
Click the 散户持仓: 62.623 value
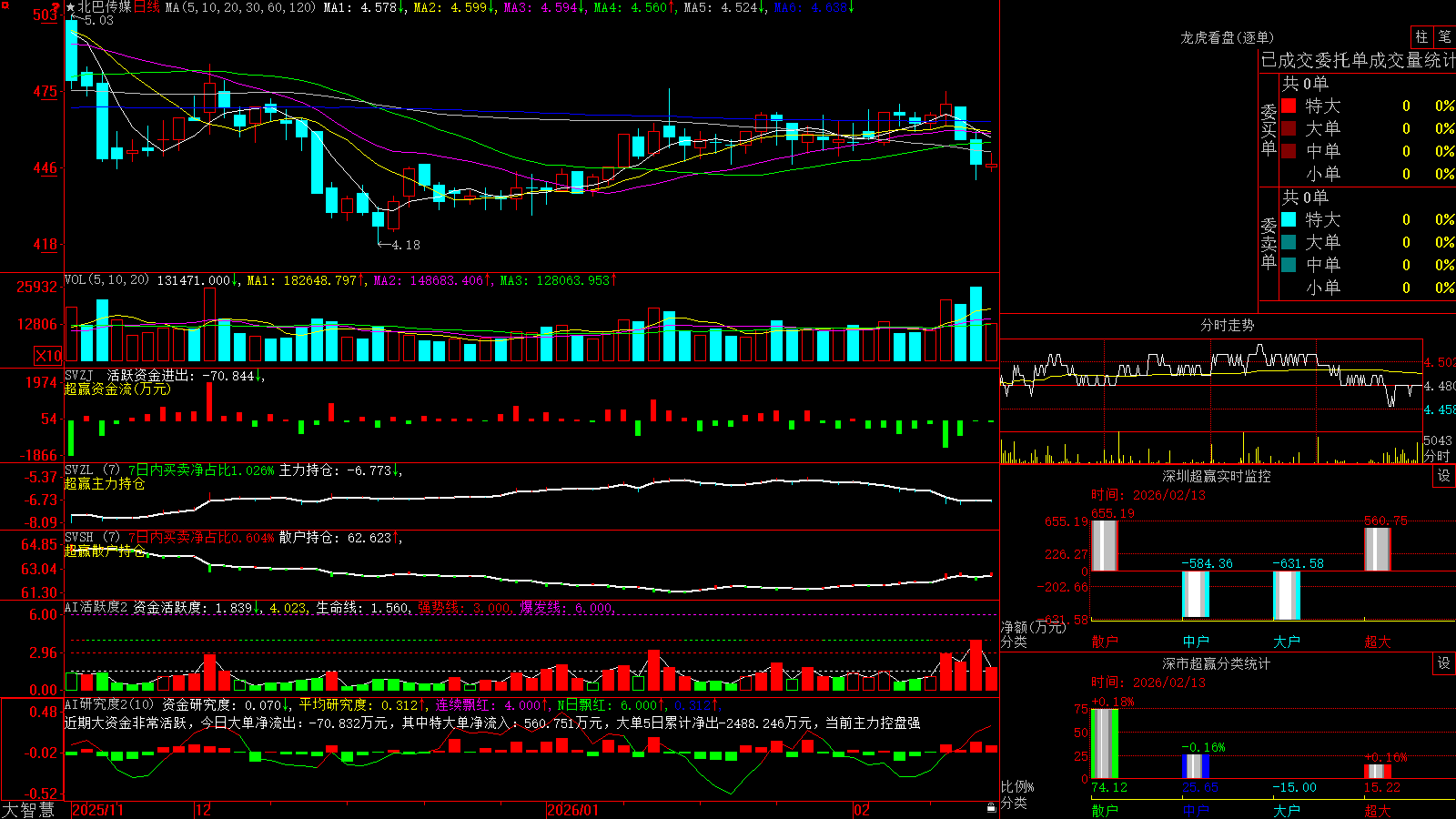[x=340, y=538]
